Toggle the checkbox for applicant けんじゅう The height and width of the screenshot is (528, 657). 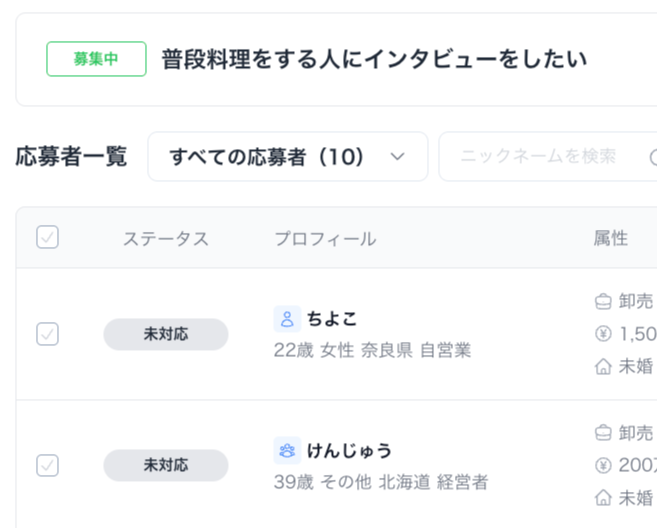[x=47, y=465]
